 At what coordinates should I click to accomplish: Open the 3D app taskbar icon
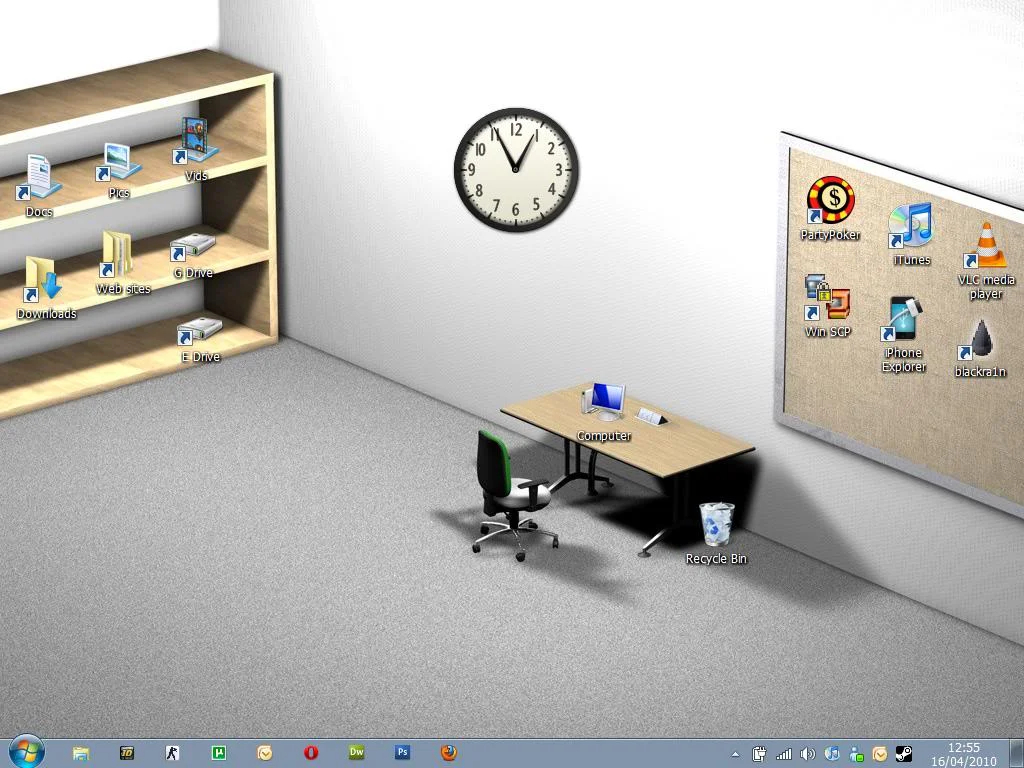127,753
